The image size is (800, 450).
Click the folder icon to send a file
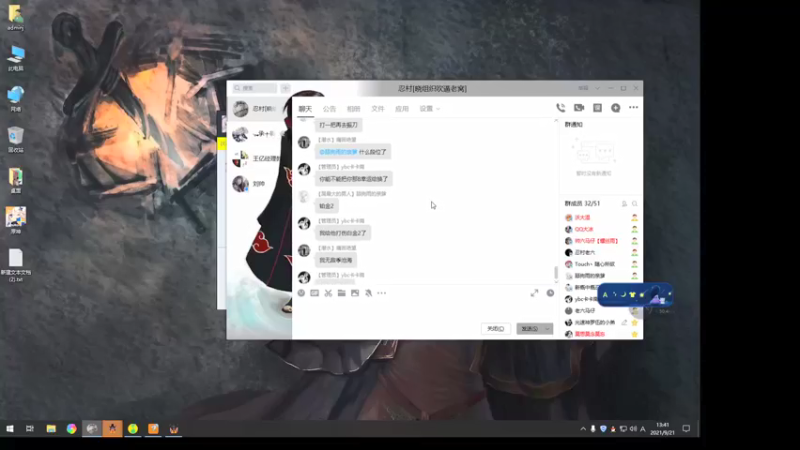pyautogui.click(x=341, y=293)
